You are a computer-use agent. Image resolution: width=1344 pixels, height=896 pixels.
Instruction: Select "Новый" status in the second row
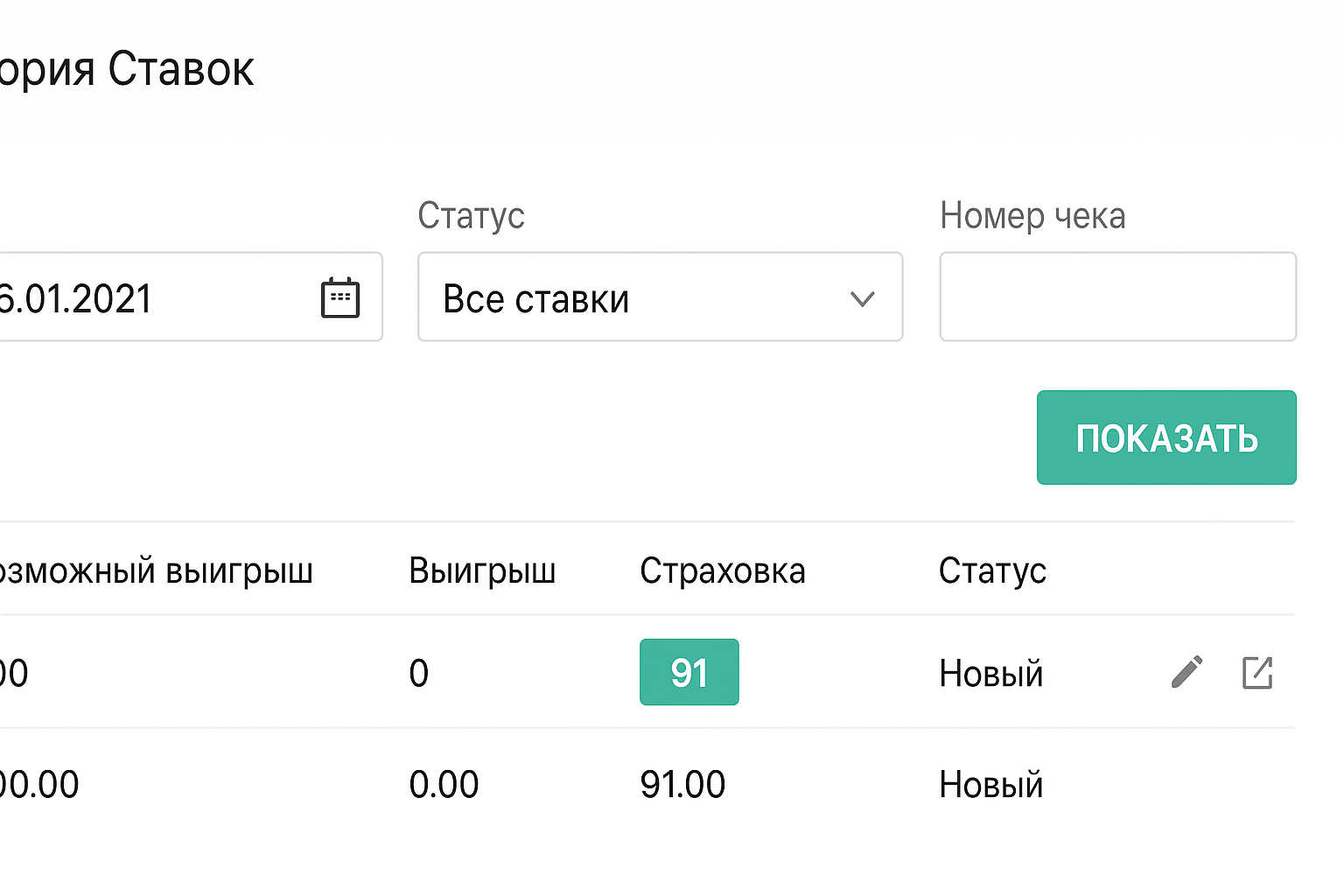pos(990,785)
